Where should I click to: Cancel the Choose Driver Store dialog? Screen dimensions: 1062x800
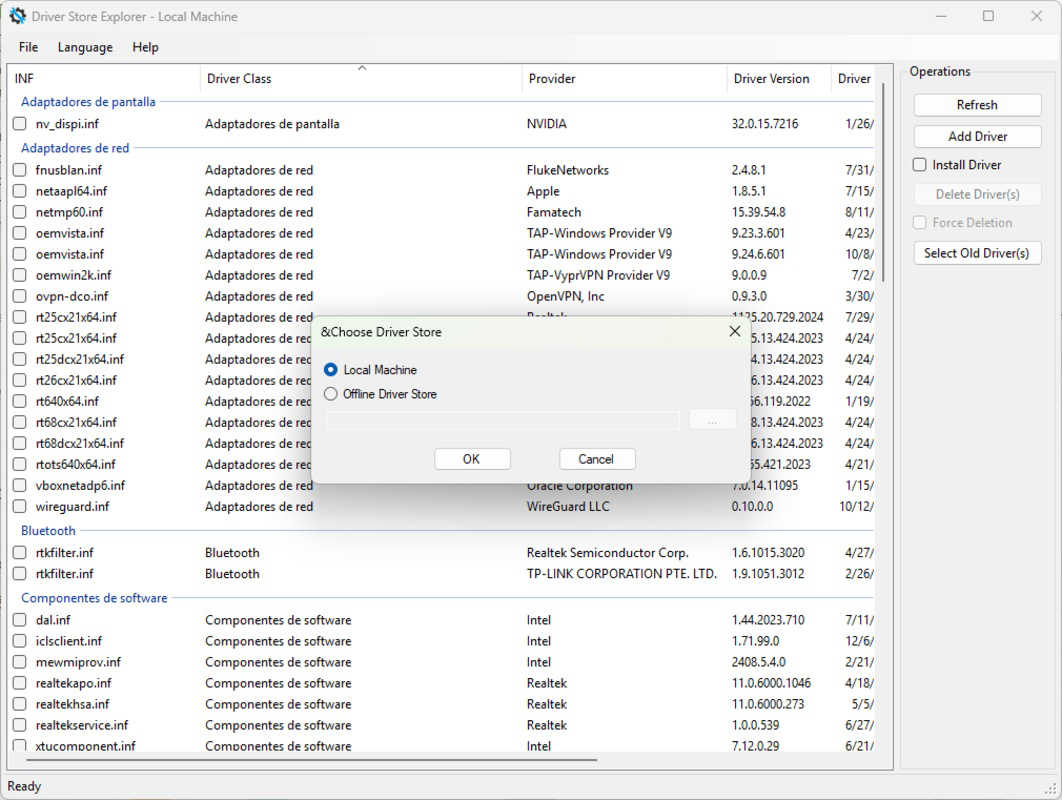point(597,459)
